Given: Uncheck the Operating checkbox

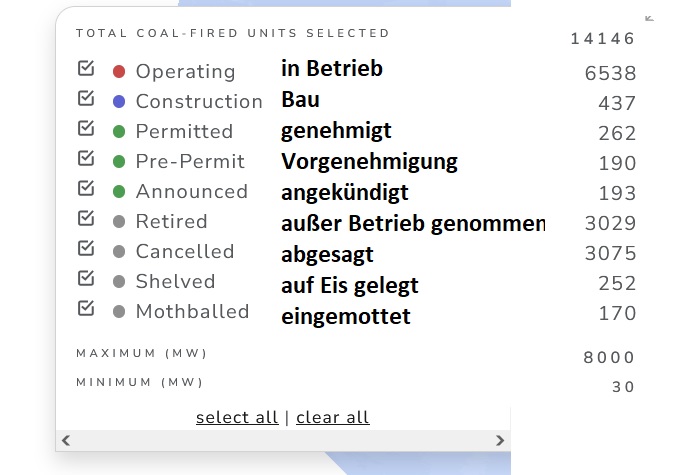Looking at the screenshot, I should (x=86, y=69).
